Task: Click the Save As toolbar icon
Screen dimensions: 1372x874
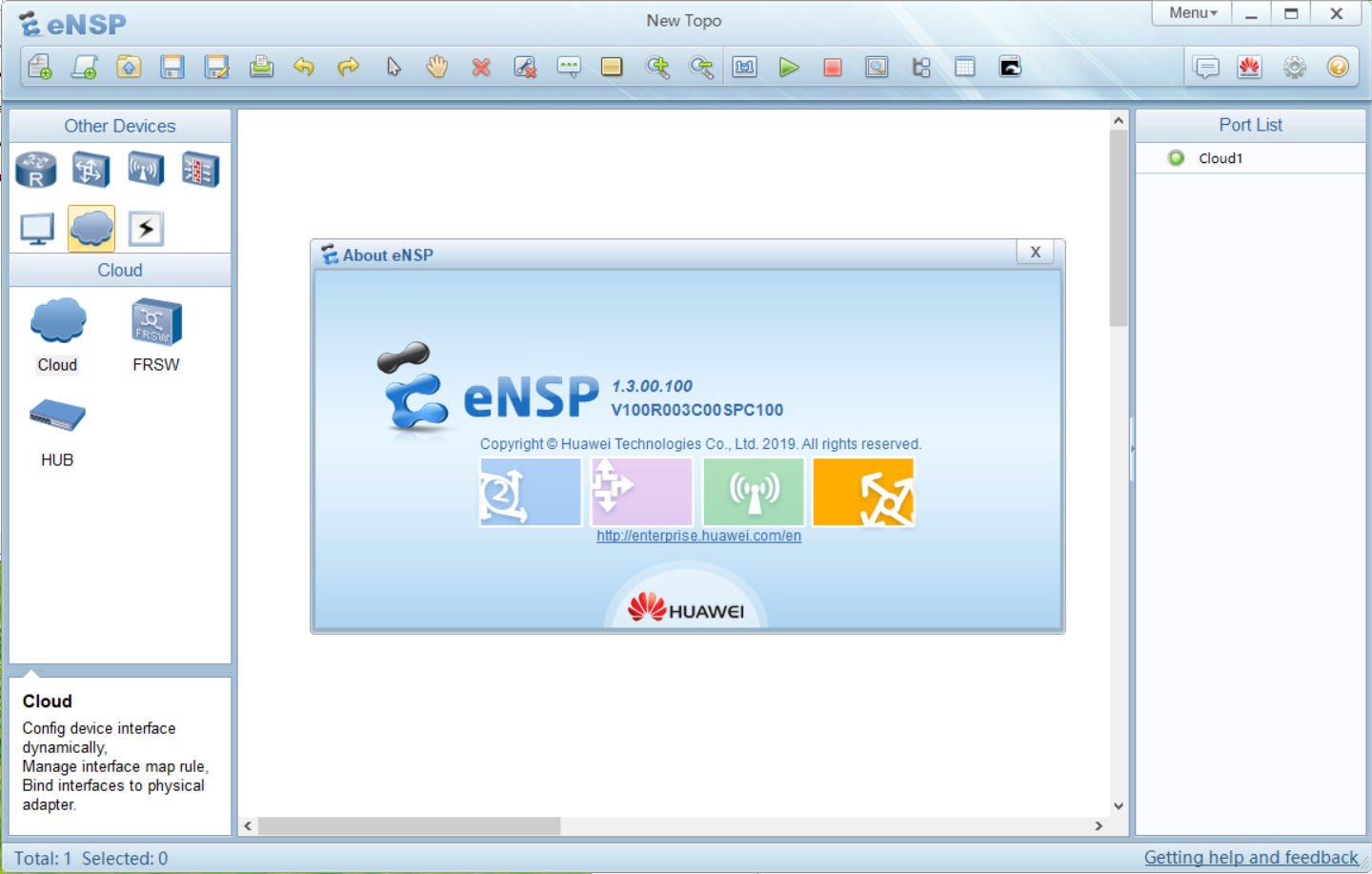Action: click(217, 67)
